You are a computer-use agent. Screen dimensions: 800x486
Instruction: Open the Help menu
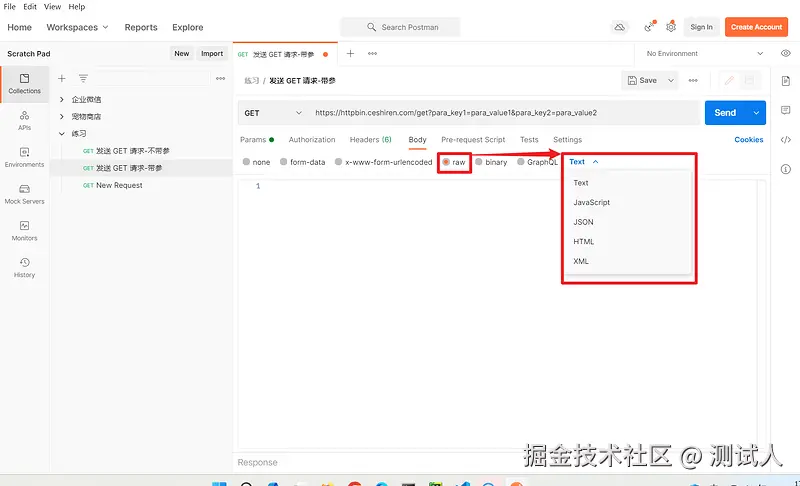[77, 7]
